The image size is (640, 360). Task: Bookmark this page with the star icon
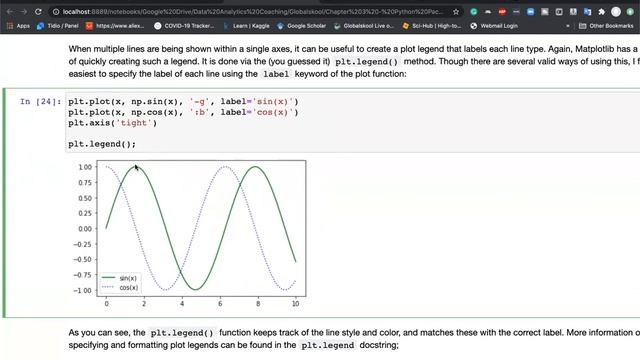456,12
